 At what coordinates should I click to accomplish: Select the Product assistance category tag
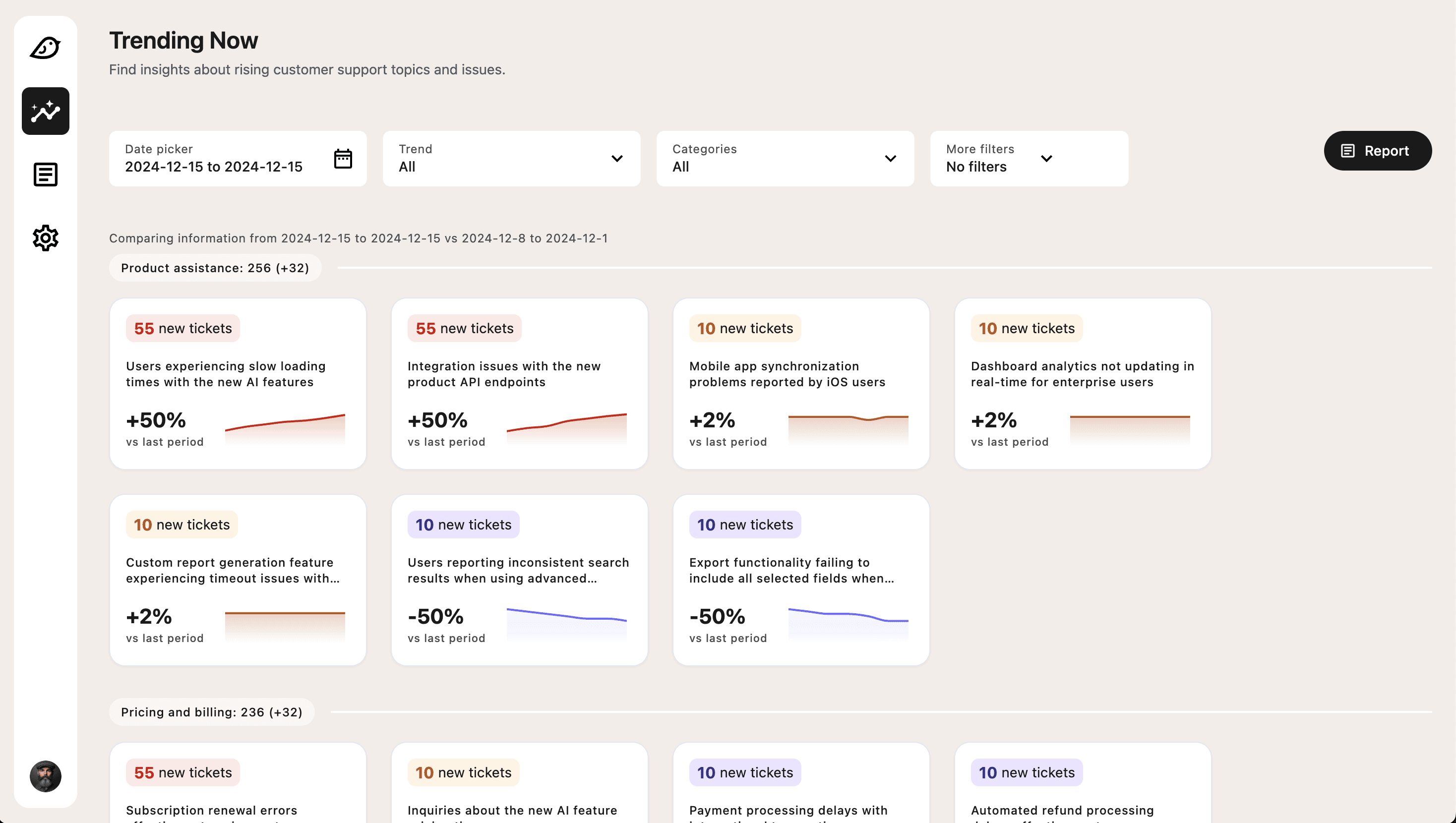pyautogui.click(x=215, y=268)
